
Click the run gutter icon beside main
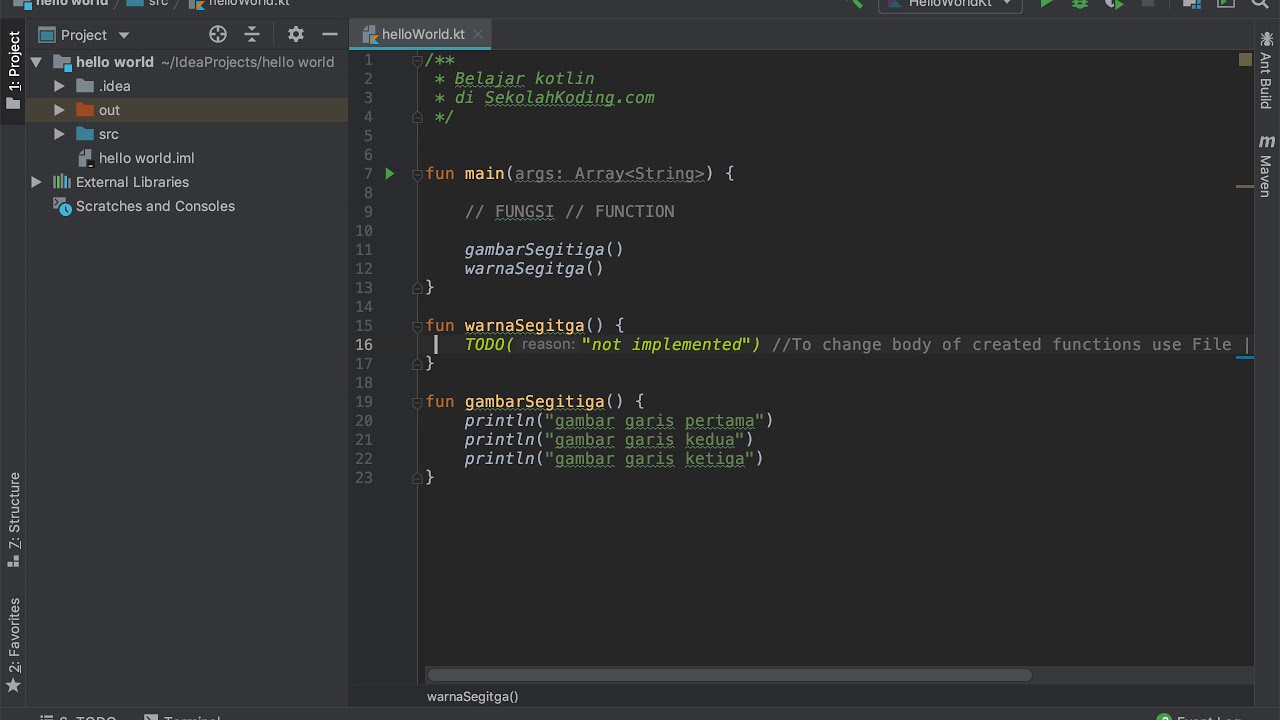tap(390, 174)
